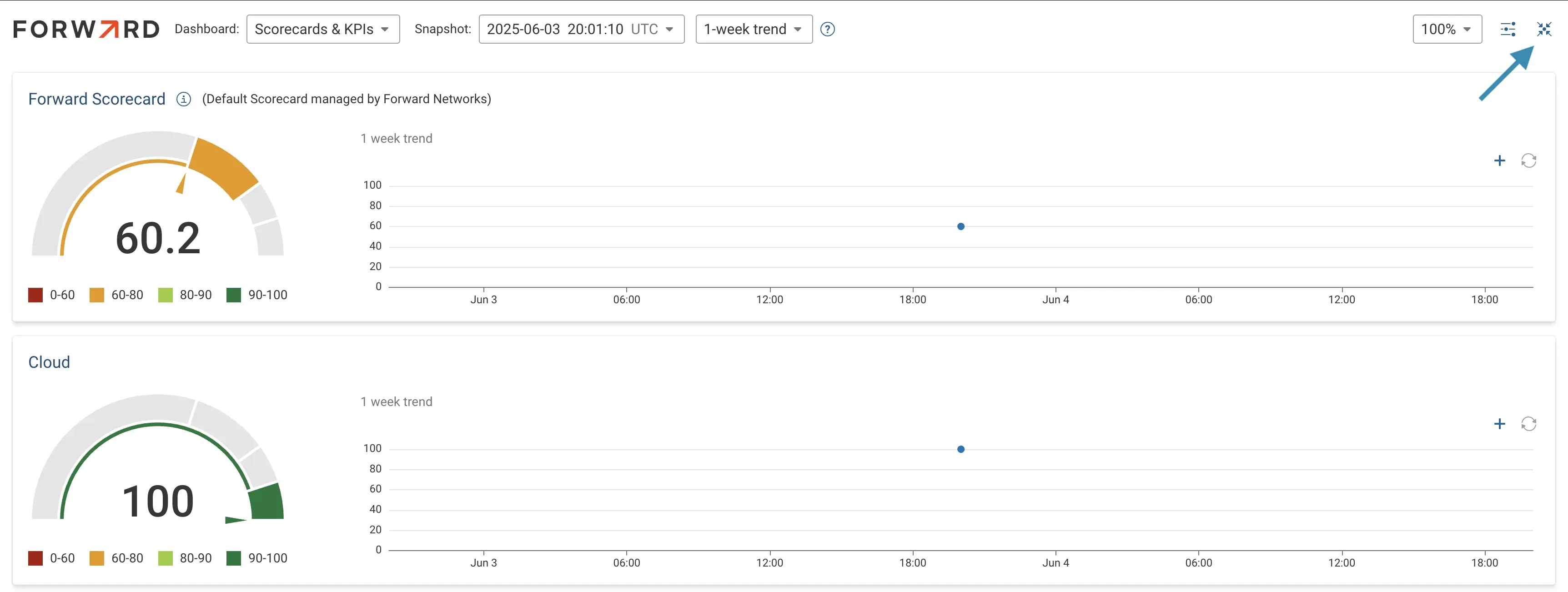Click the plus icon in Cloud card
This screenshot has height=592, width=1568.
[x=1499, y=424]
